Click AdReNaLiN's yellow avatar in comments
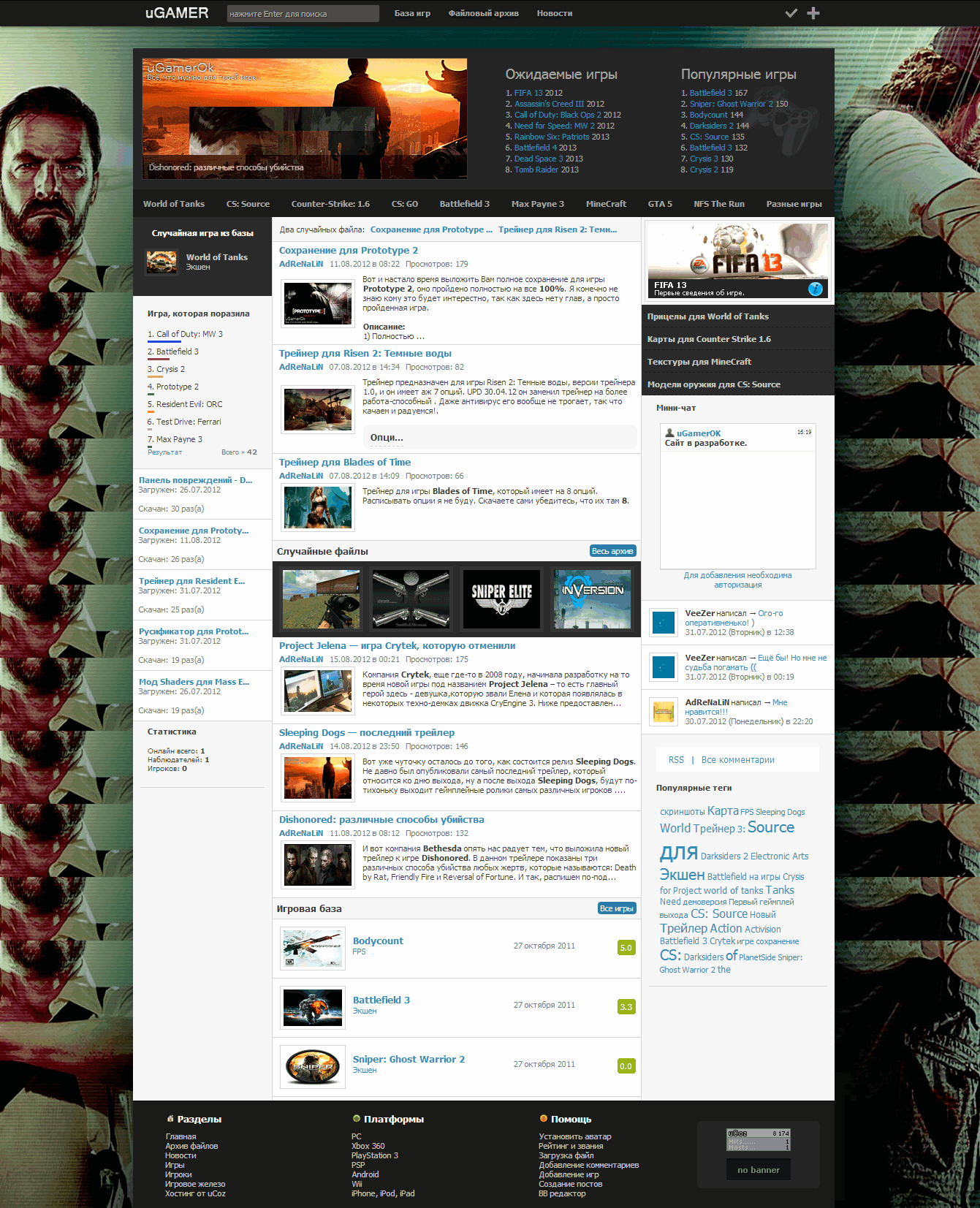 tap(663, 712)
